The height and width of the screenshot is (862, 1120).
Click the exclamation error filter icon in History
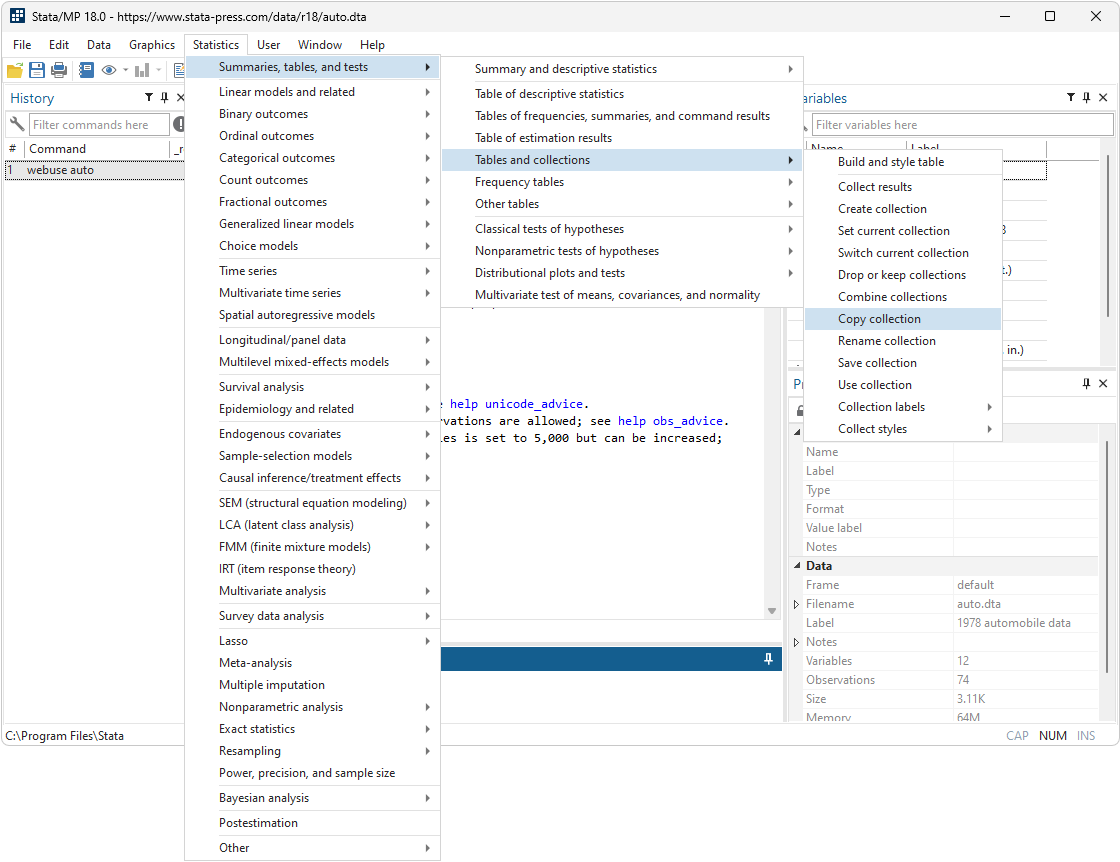pyautogui.click(x=179, y=124)
